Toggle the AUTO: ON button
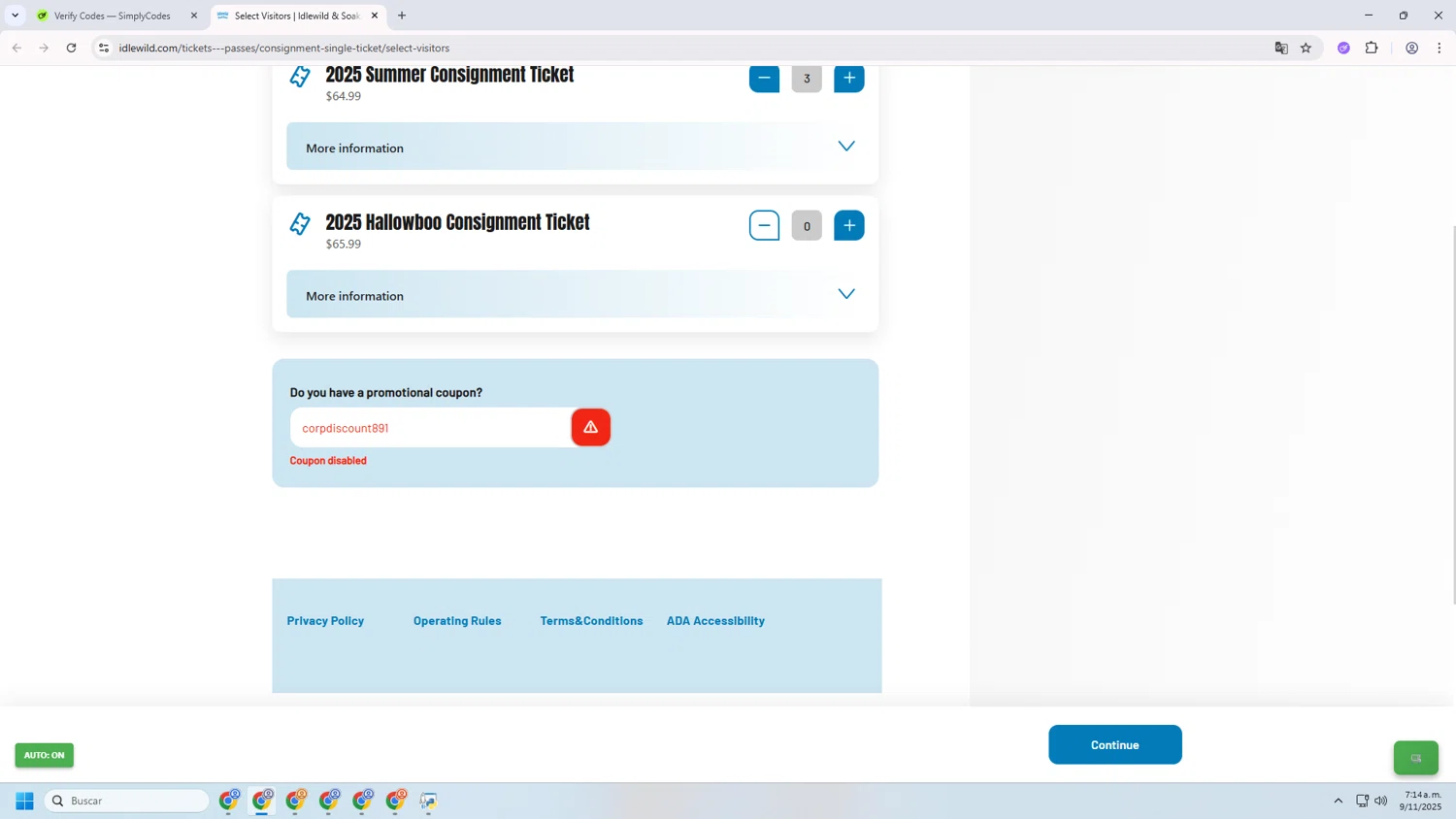The image size is (1456, 819). click(44, 755)
